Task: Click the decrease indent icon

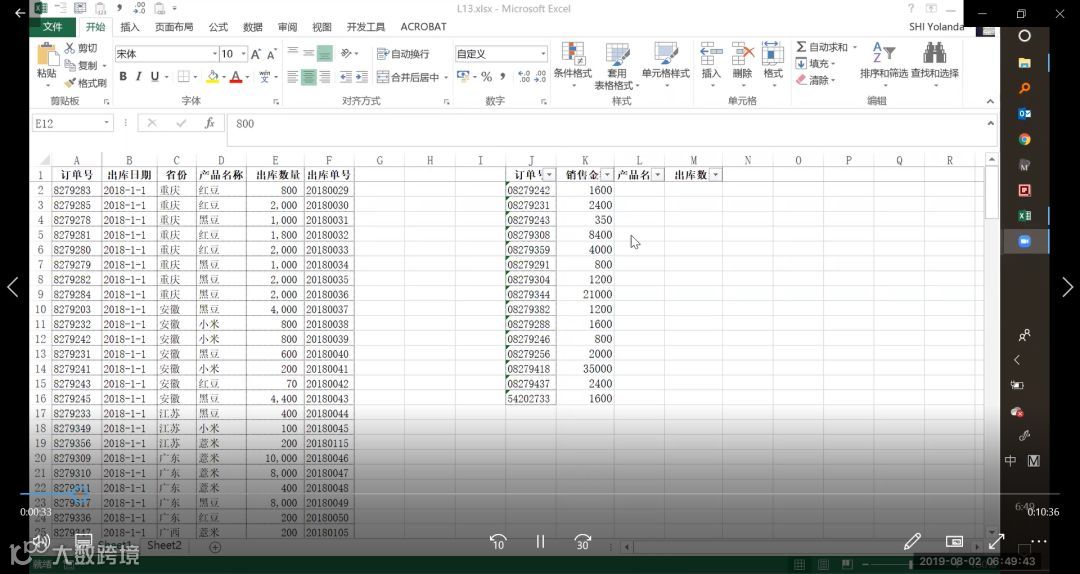Action: [x=346, y=76]
